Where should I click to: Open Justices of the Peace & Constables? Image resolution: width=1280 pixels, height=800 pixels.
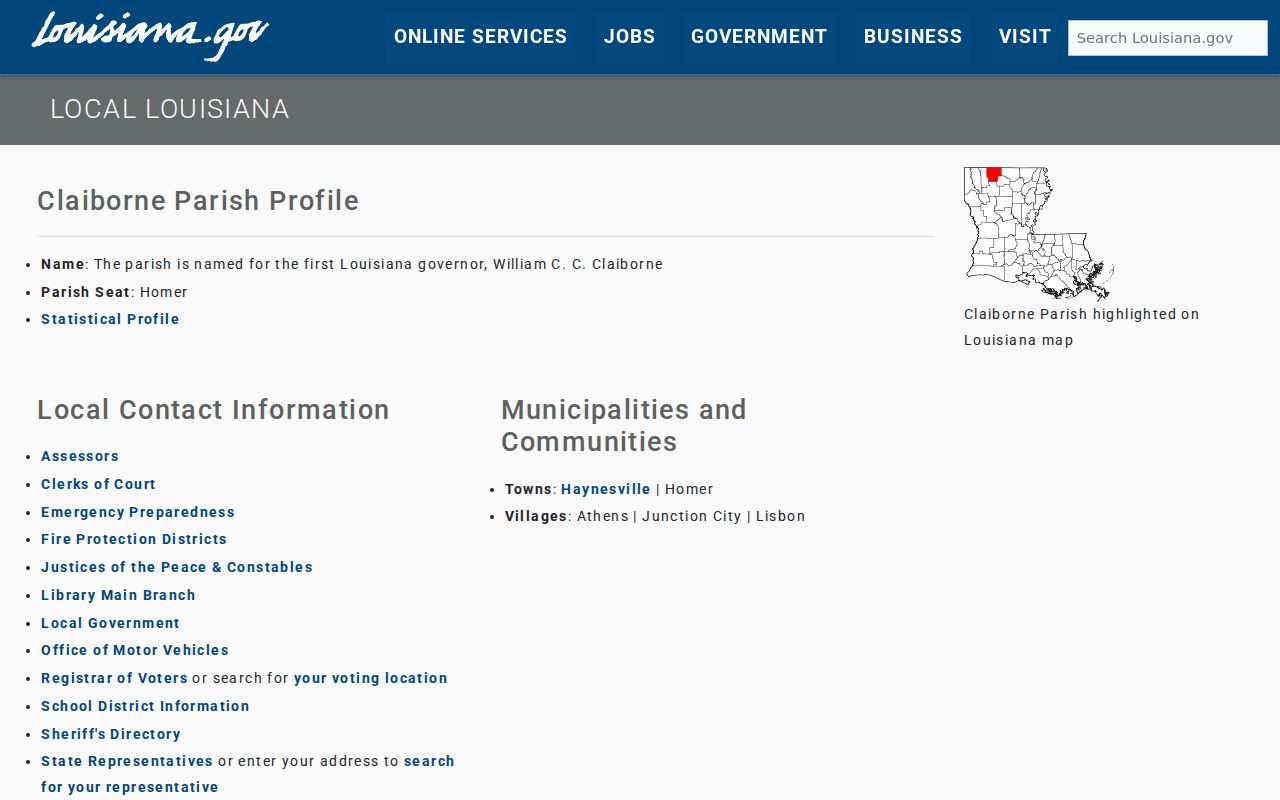[177, 567]
